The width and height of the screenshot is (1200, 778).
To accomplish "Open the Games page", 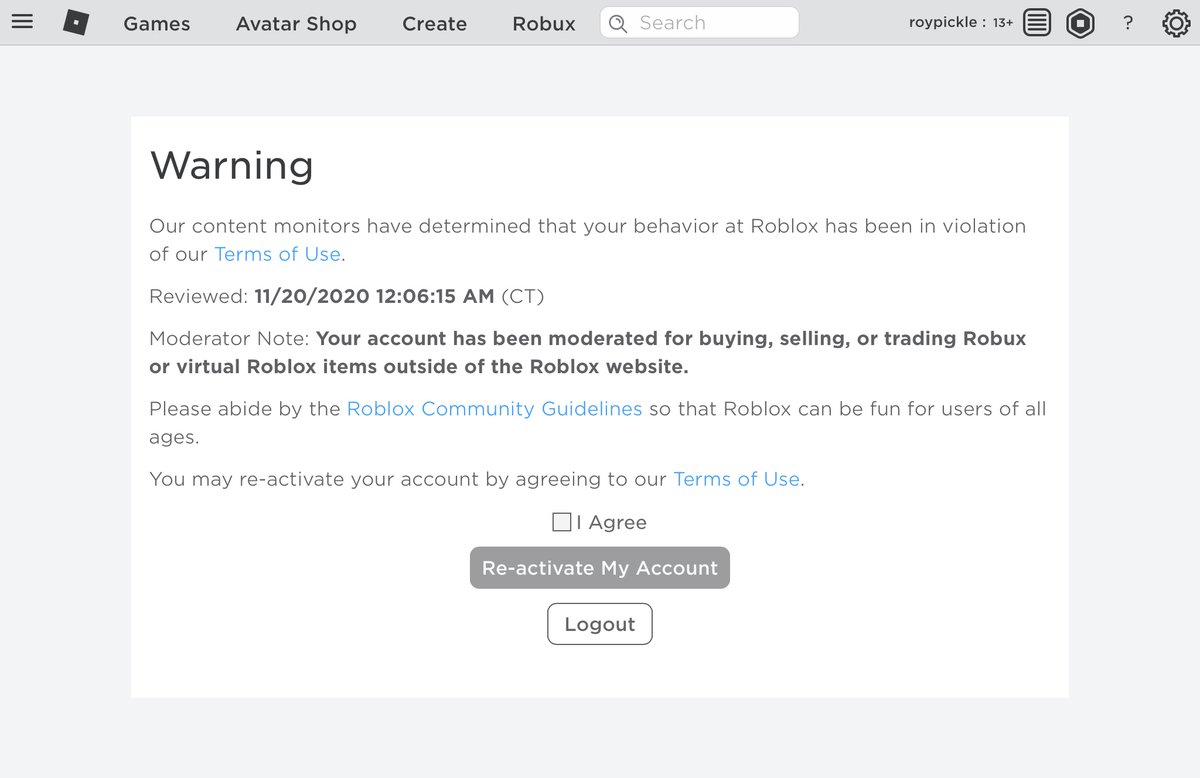I will pos(157,23).
